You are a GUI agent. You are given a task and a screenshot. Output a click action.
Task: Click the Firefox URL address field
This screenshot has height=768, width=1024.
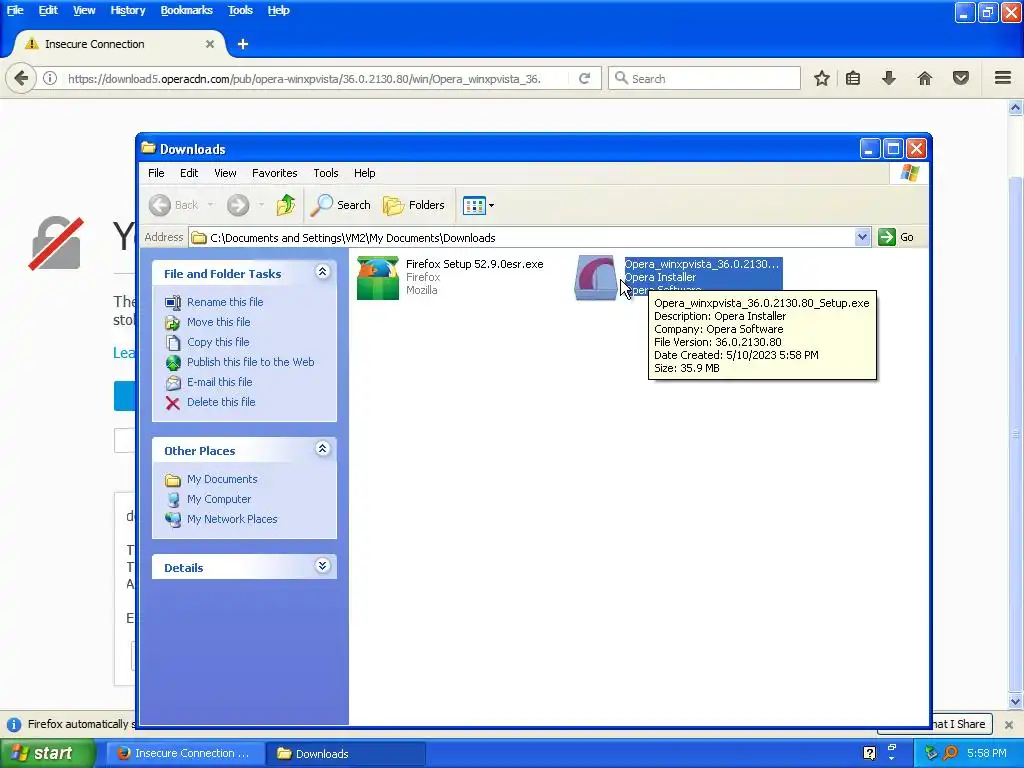point(304,79)
